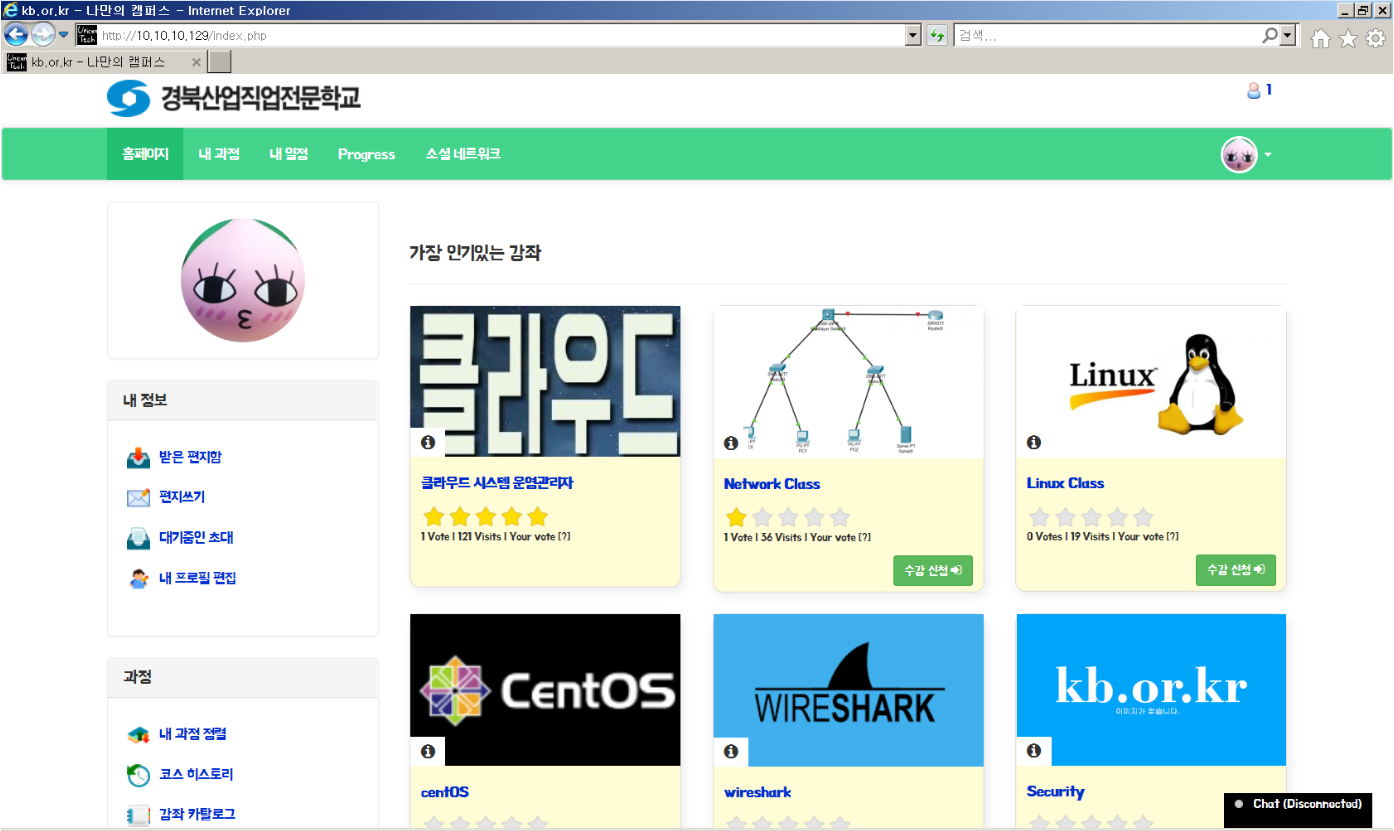The height and width of the screenshot is (831, 1394).
Task: Open the Network Class course title
Action: (772, 484)
